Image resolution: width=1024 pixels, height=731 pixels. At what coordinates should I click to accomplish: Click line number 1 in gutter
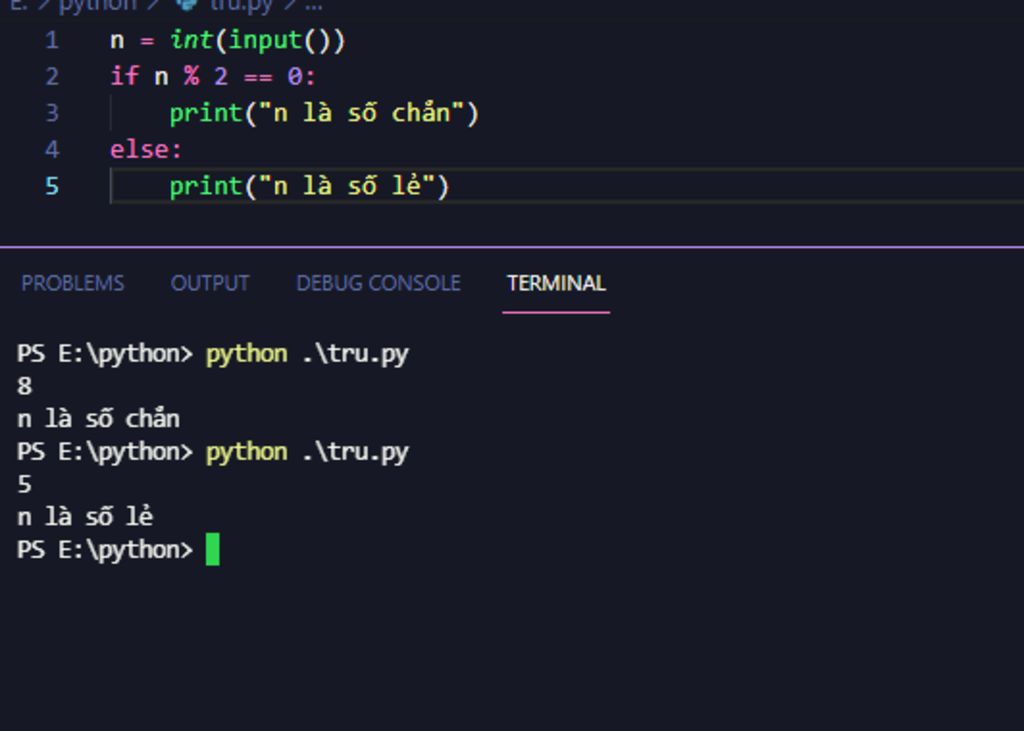coord(51,41)
